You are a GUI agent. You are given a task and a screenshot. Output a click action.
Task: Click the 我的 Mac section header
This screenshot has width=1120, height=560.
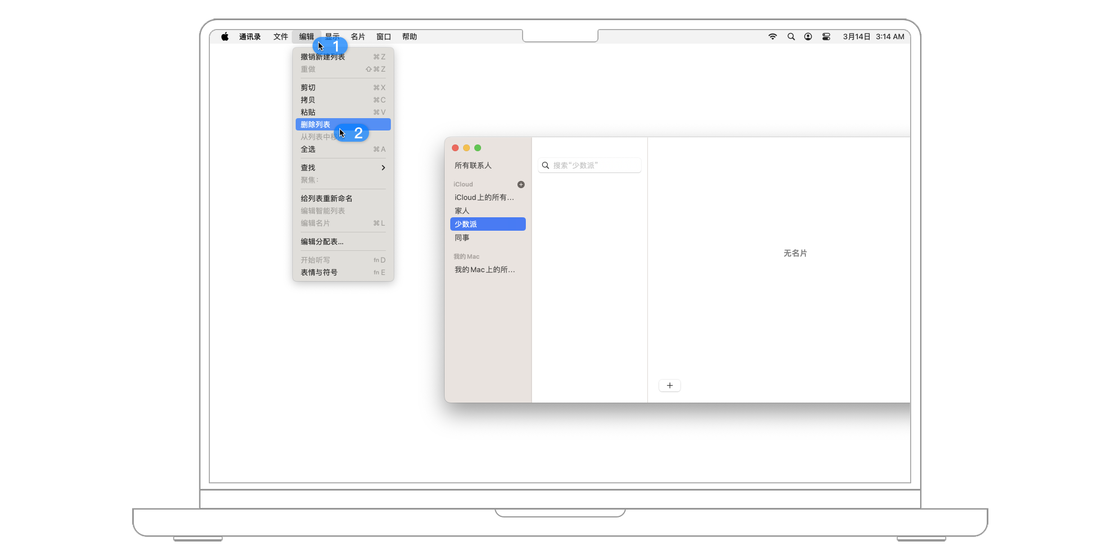(x=466, y=256)
